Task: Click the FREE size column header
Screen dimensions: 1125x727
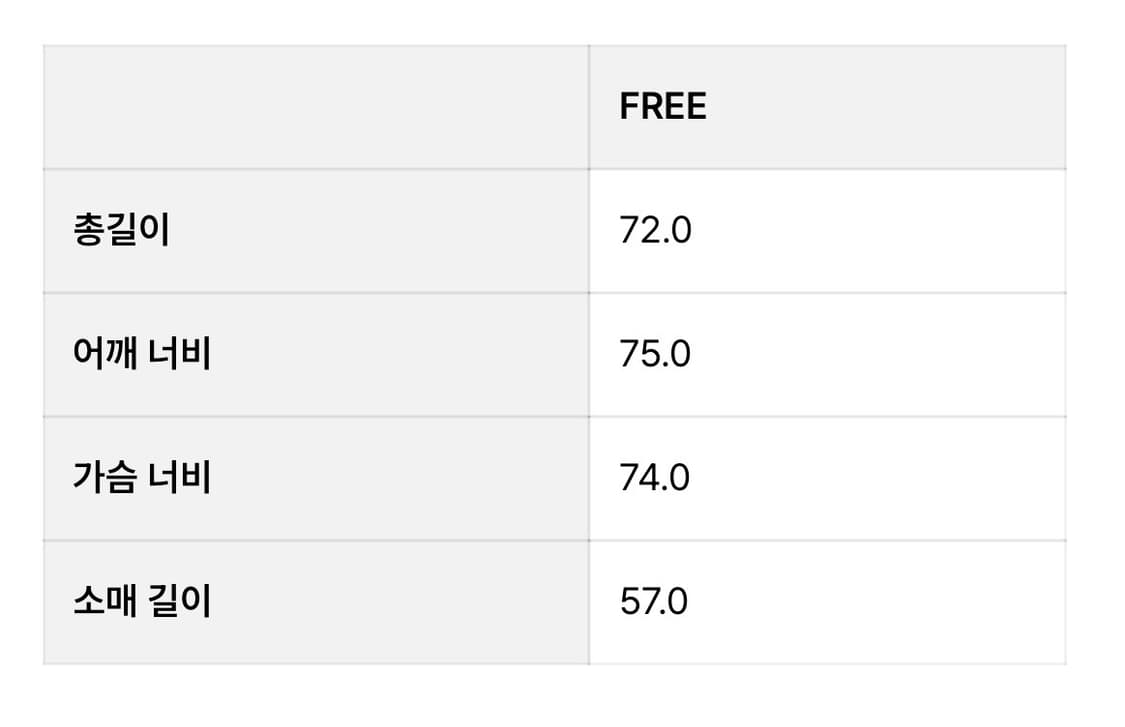Action: click(x=662, y=107)
